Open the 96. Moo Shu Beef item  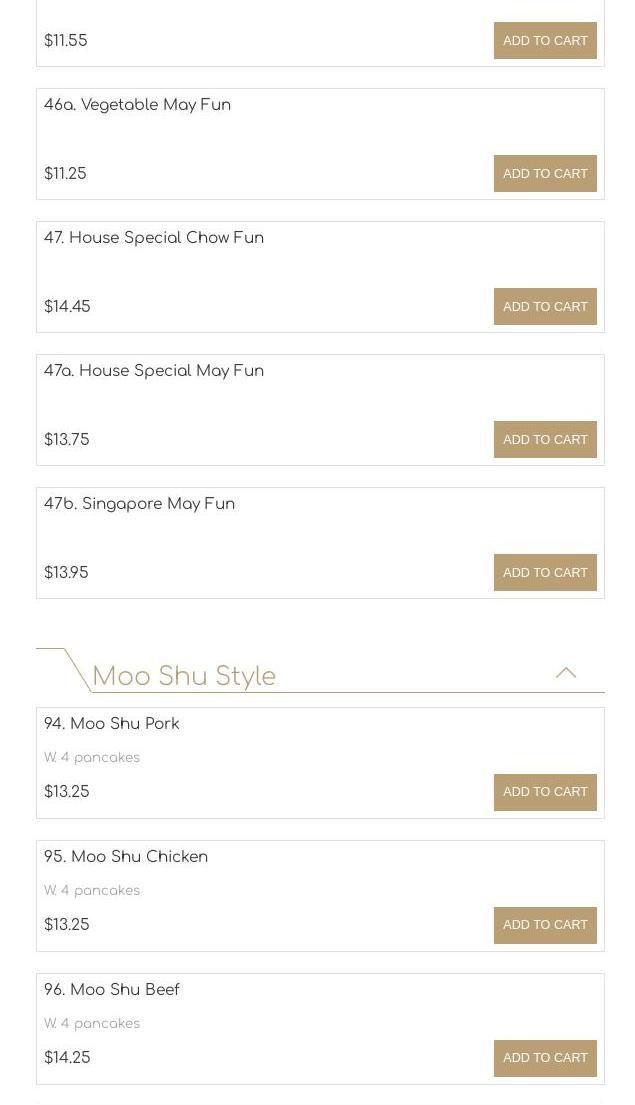point(112,990)
